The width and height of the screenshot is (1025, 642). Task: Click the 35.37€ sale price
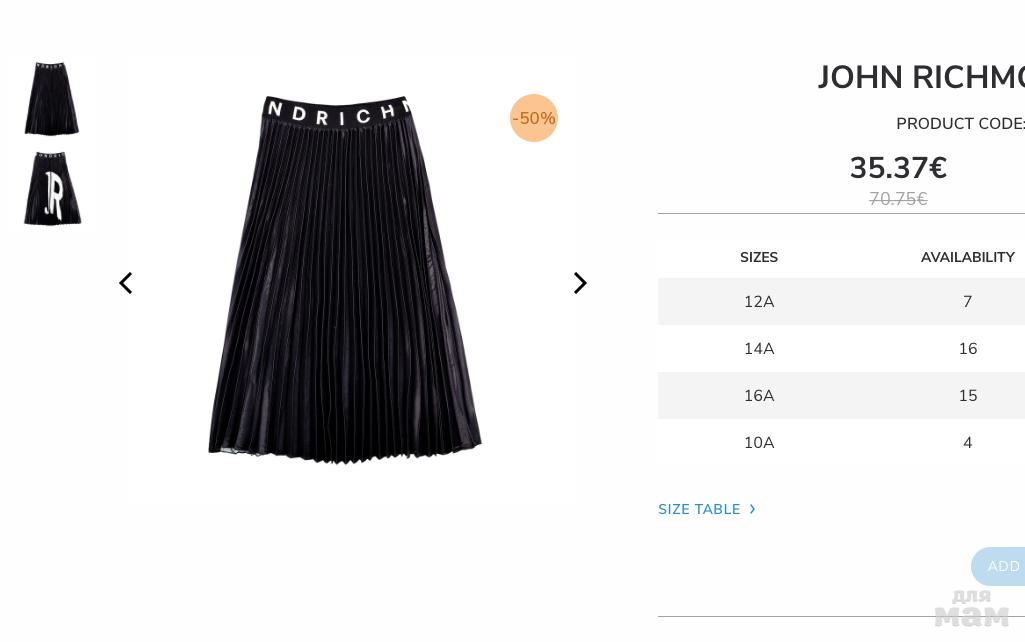[x=898, y=168]
